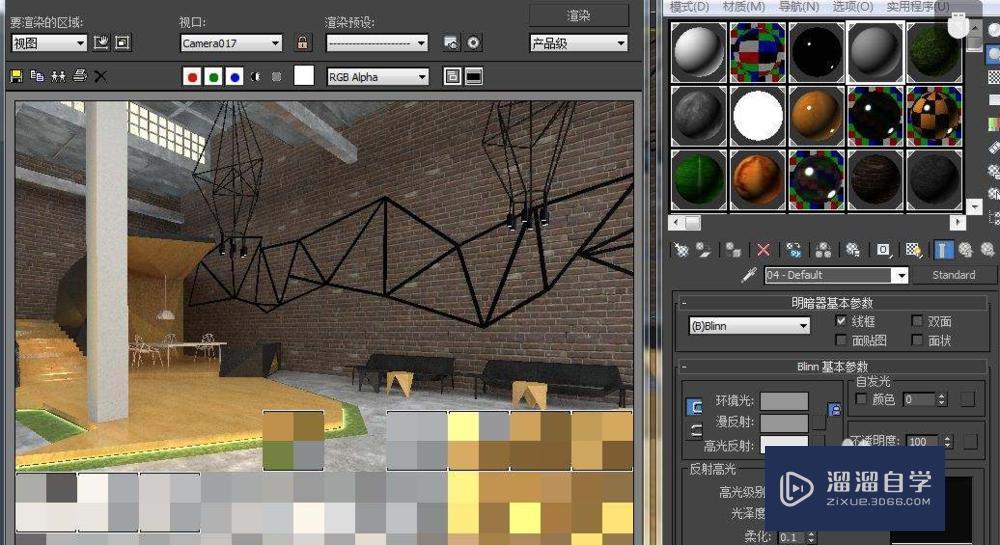Toggle the green channel display
Image resolution: width=1000 pixels, height=545 pixels.
tap(213, 76)
